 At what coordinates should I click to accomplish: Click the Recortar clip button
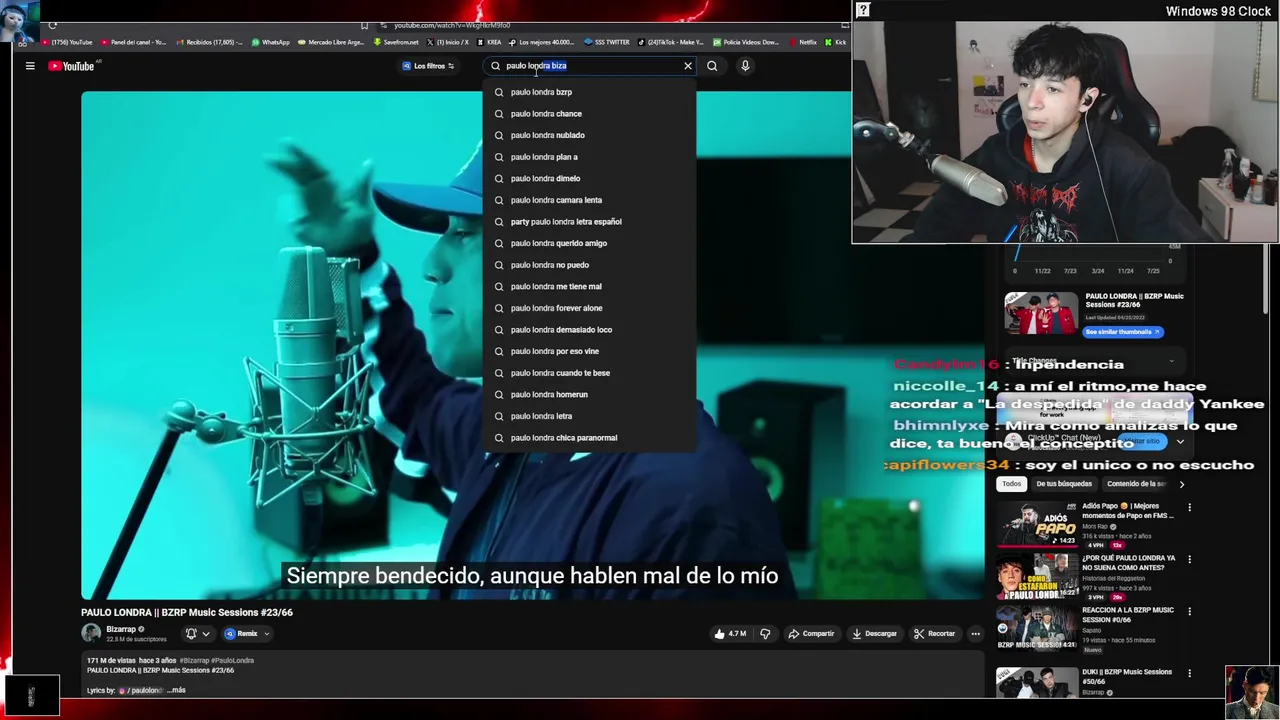pos(934,633)
